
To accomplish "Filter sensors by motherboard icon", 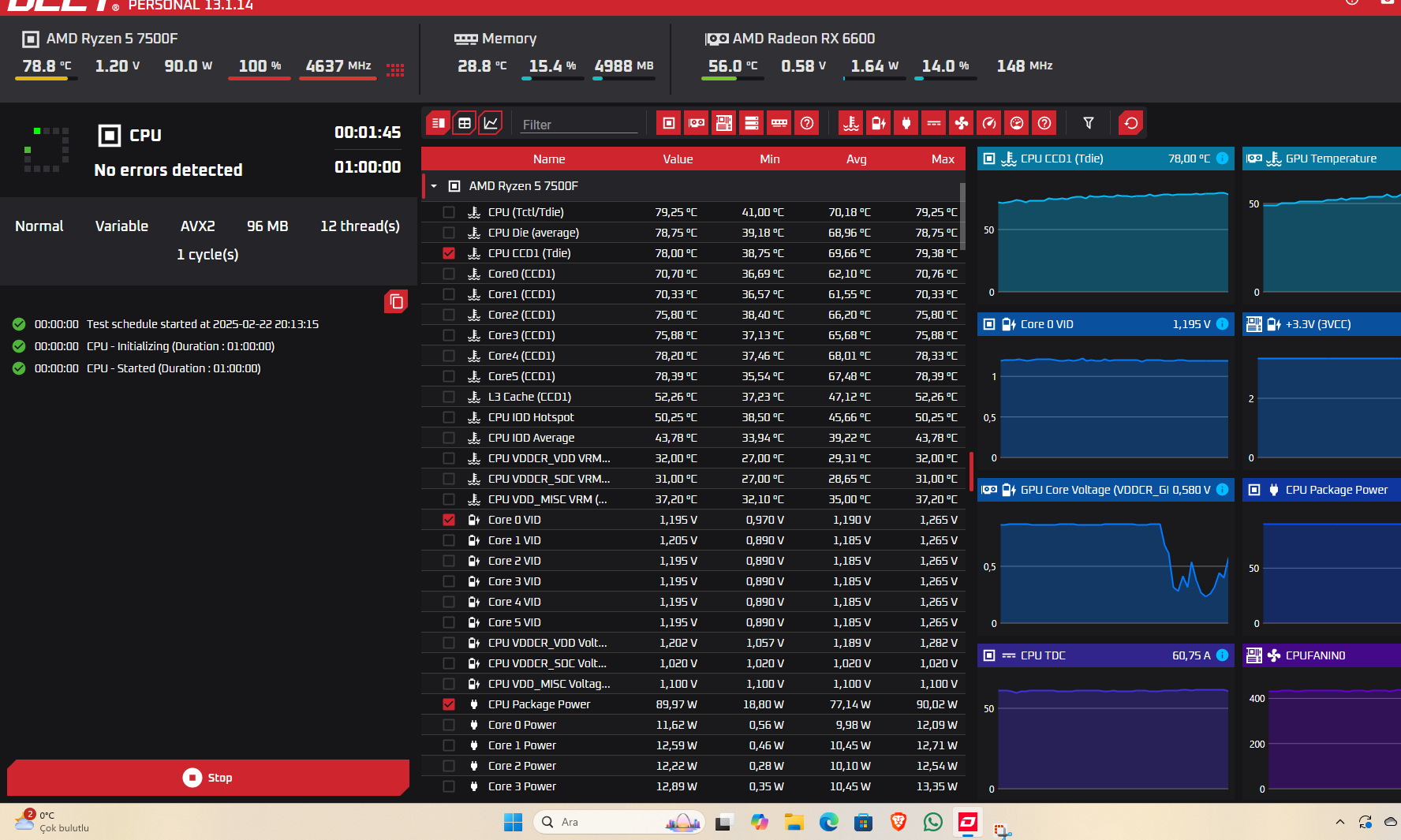I will 724,123.
